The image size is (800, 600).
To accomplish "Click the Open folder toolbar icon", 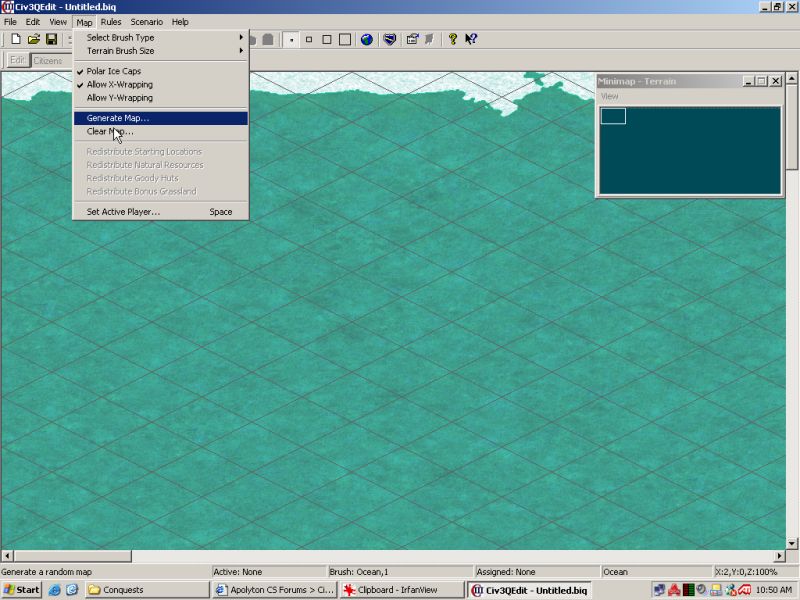I will click(33, 39).
